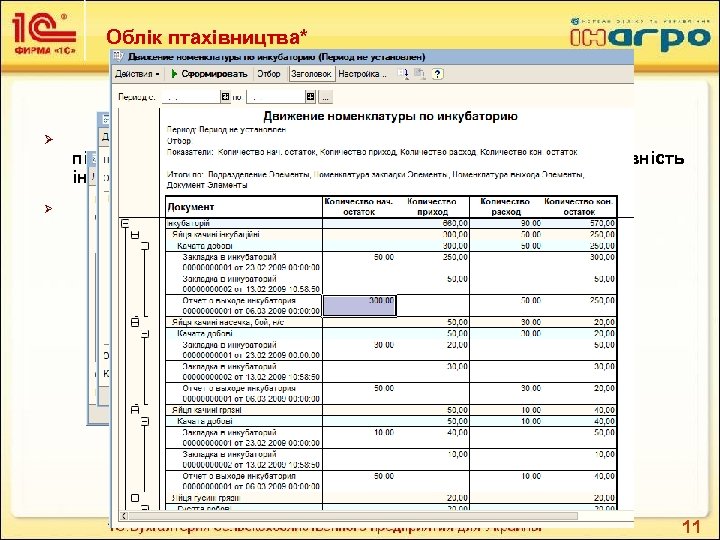Click the green Сформировать play arrow icon
Screen dimensions: 720x540
pos(174,74)
